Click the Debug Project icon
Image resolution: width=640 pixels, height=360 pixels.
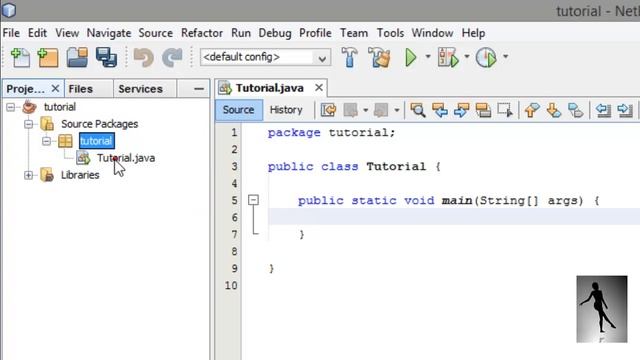pos(448,57)
